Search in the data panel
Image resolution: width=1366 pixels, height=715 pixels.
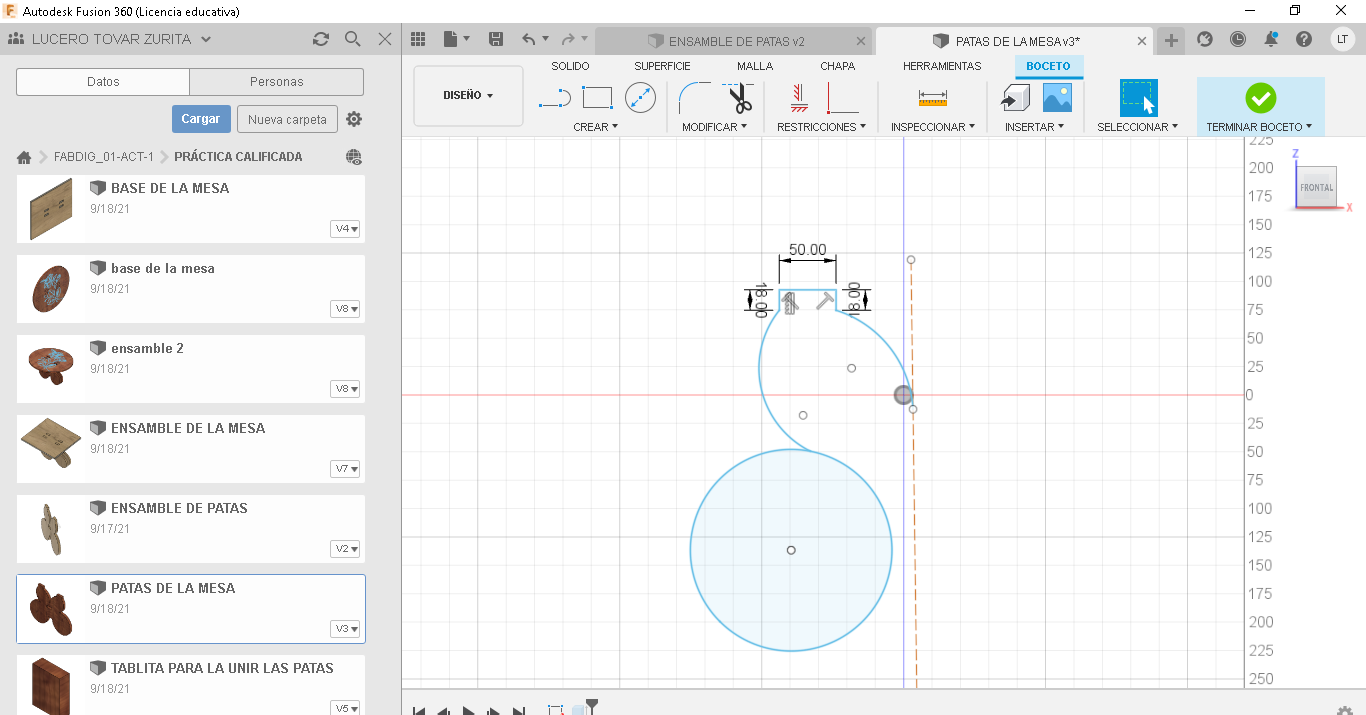click(352, 39)
